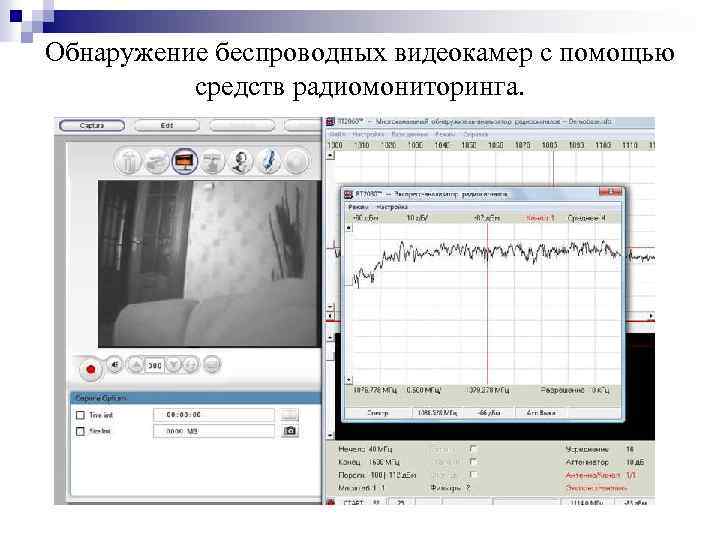The height and width of the screenshot is (540, 720).
Task: Click the down-arrow round button right of 390
Action: [x=174, y=366]
